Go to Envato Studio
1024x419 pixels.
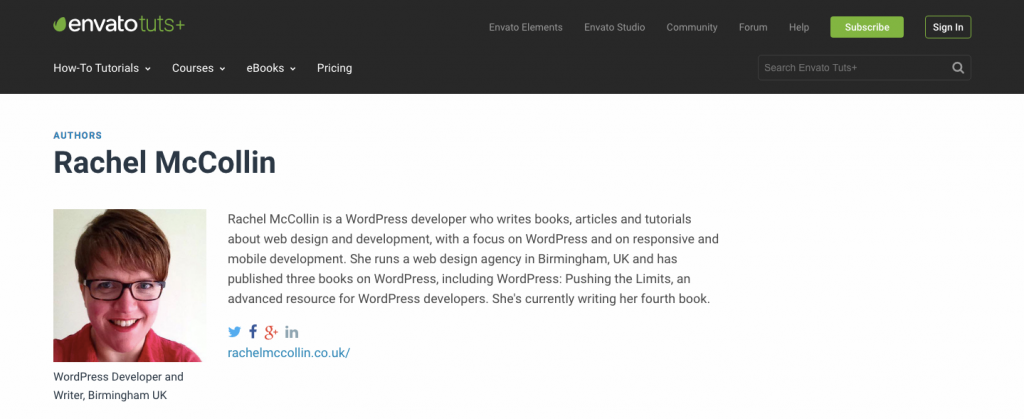coord(615,27)
